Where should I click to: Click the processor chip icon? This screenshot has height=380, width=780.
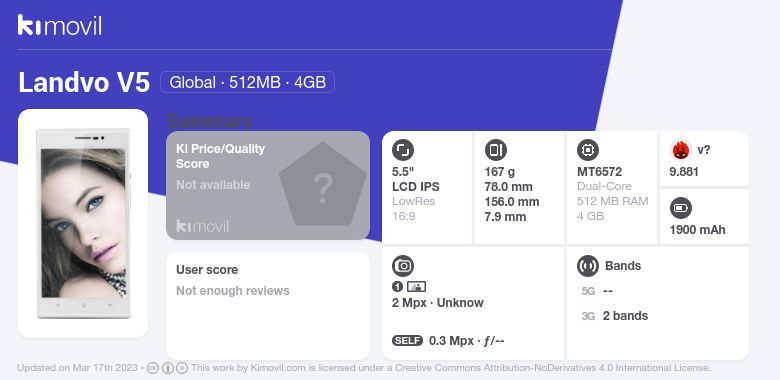[588, 150]
